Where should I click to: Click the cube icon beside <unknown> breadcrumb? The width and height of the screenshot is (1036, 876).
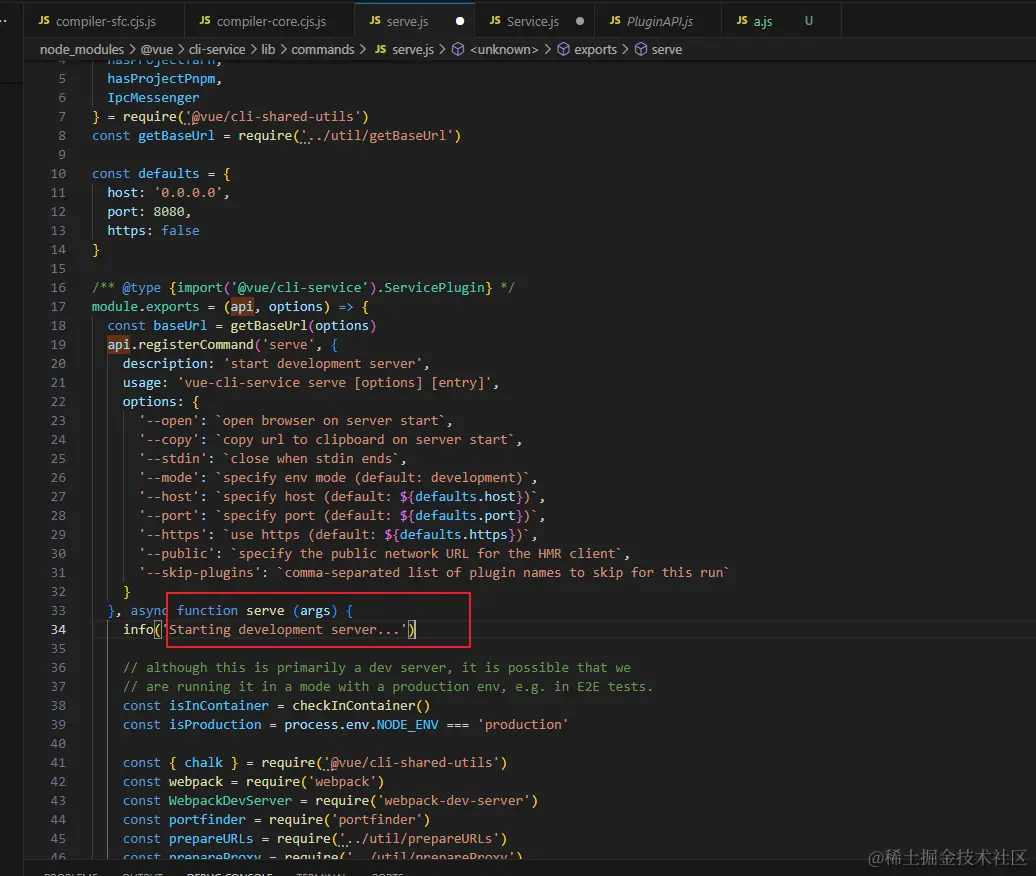coord(458,50)
